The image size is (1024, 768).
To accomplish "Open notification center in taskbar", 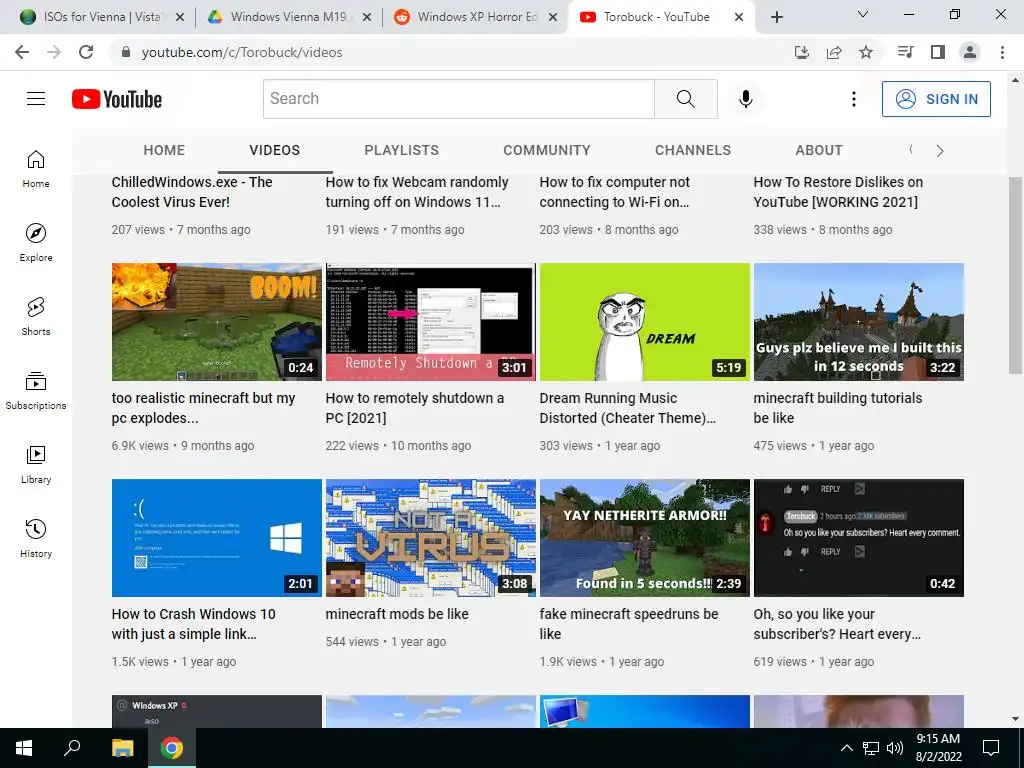I will [x=991, y=748].
